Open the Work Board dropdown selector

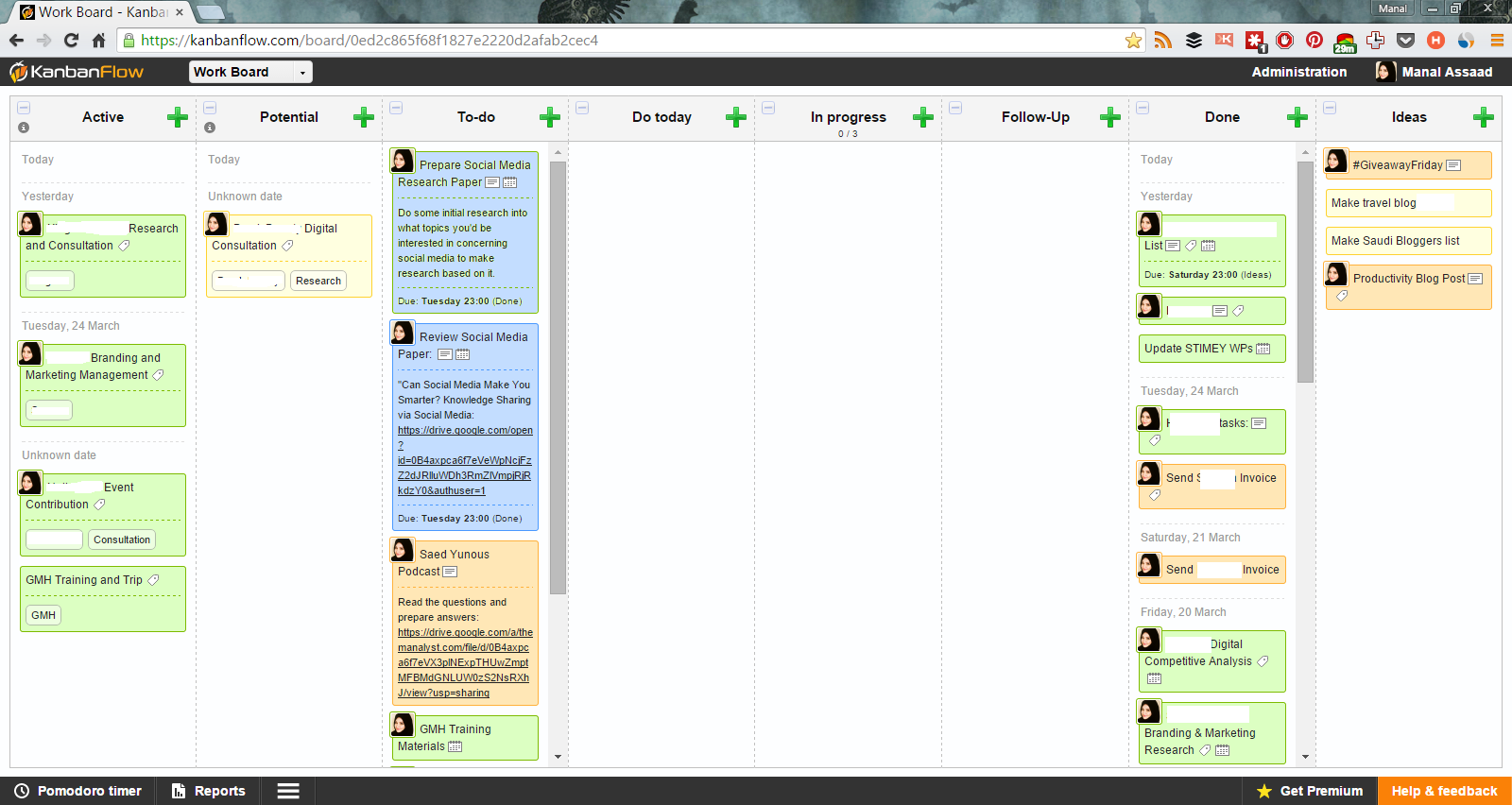tap(250, 72)
